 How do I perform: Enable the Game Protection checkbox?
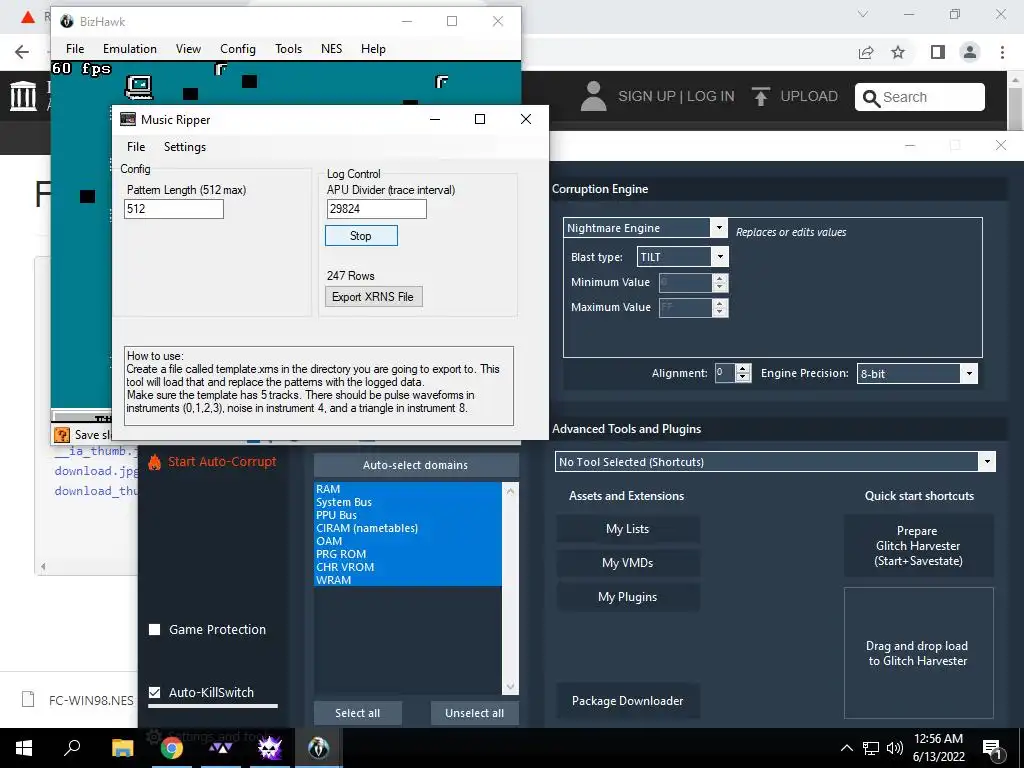pos(155,630)
